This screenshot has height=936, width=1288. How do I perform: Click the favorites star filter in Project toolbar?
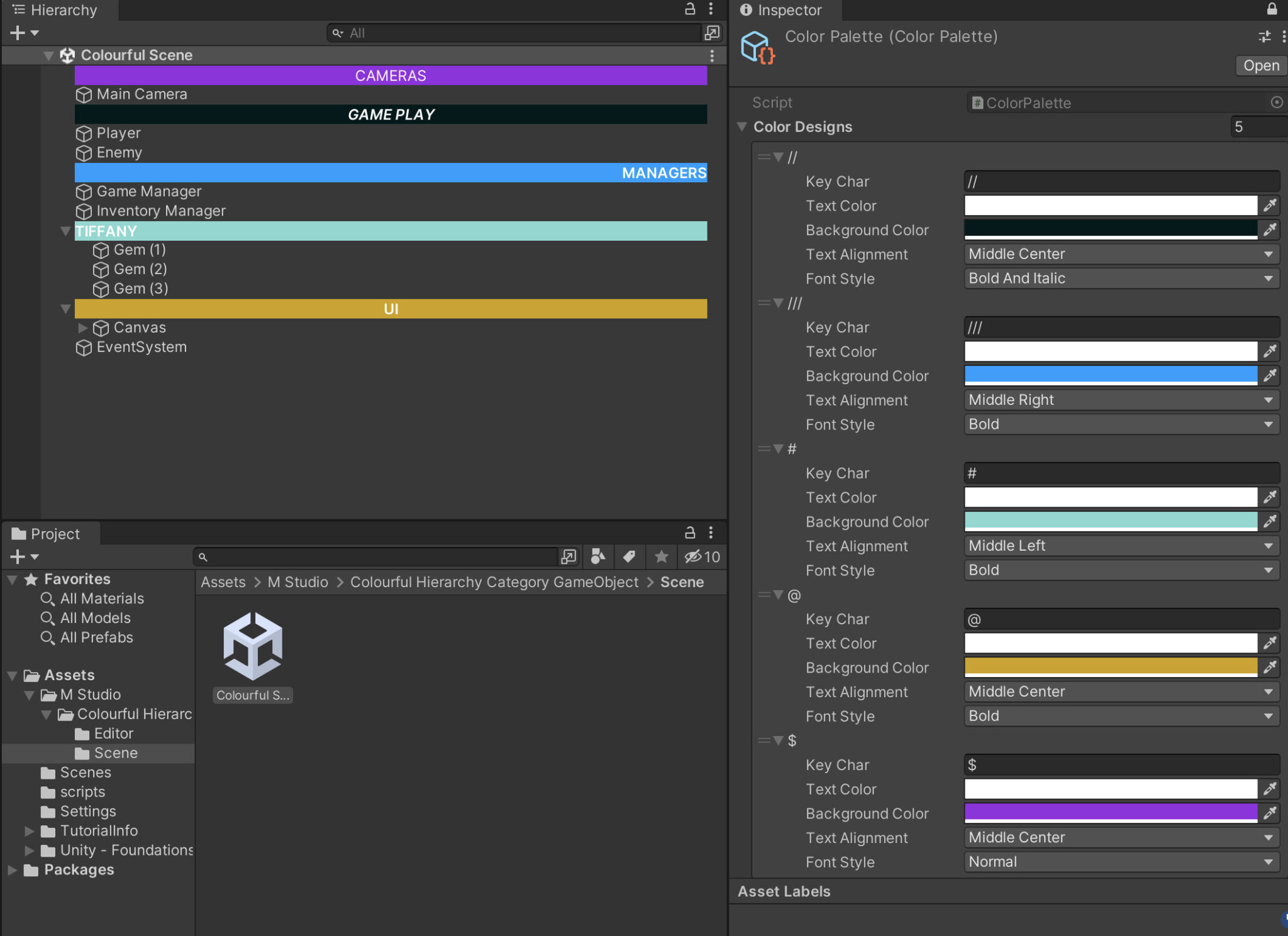[661, 557]
